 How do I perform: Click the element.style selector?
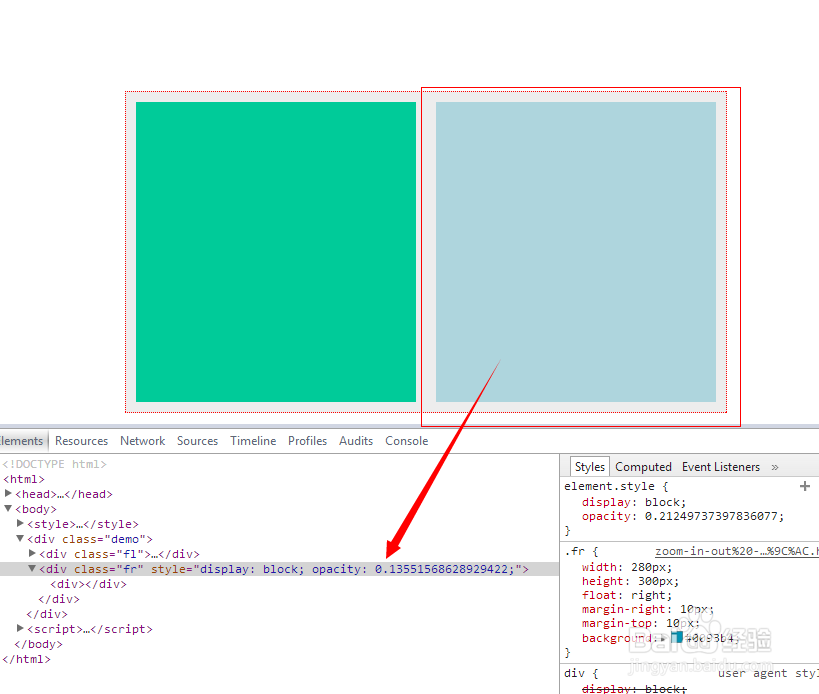(609, 486)
